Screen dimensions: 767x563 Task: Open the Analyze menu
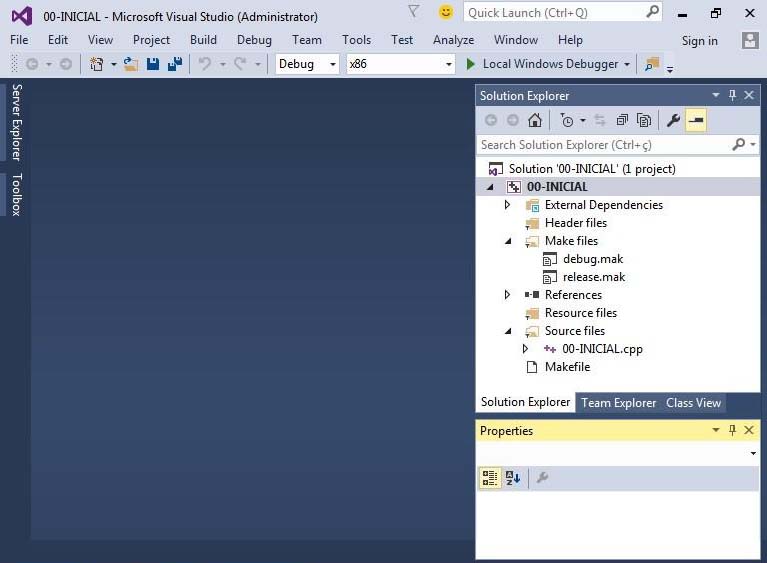453,40
